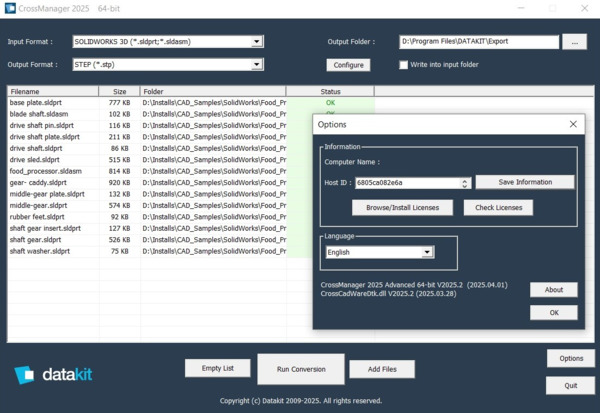The height and width of the screenshot is (413, 600).
Task: Click the Host ID stepper arrows
Action: [x=465, y=183]
